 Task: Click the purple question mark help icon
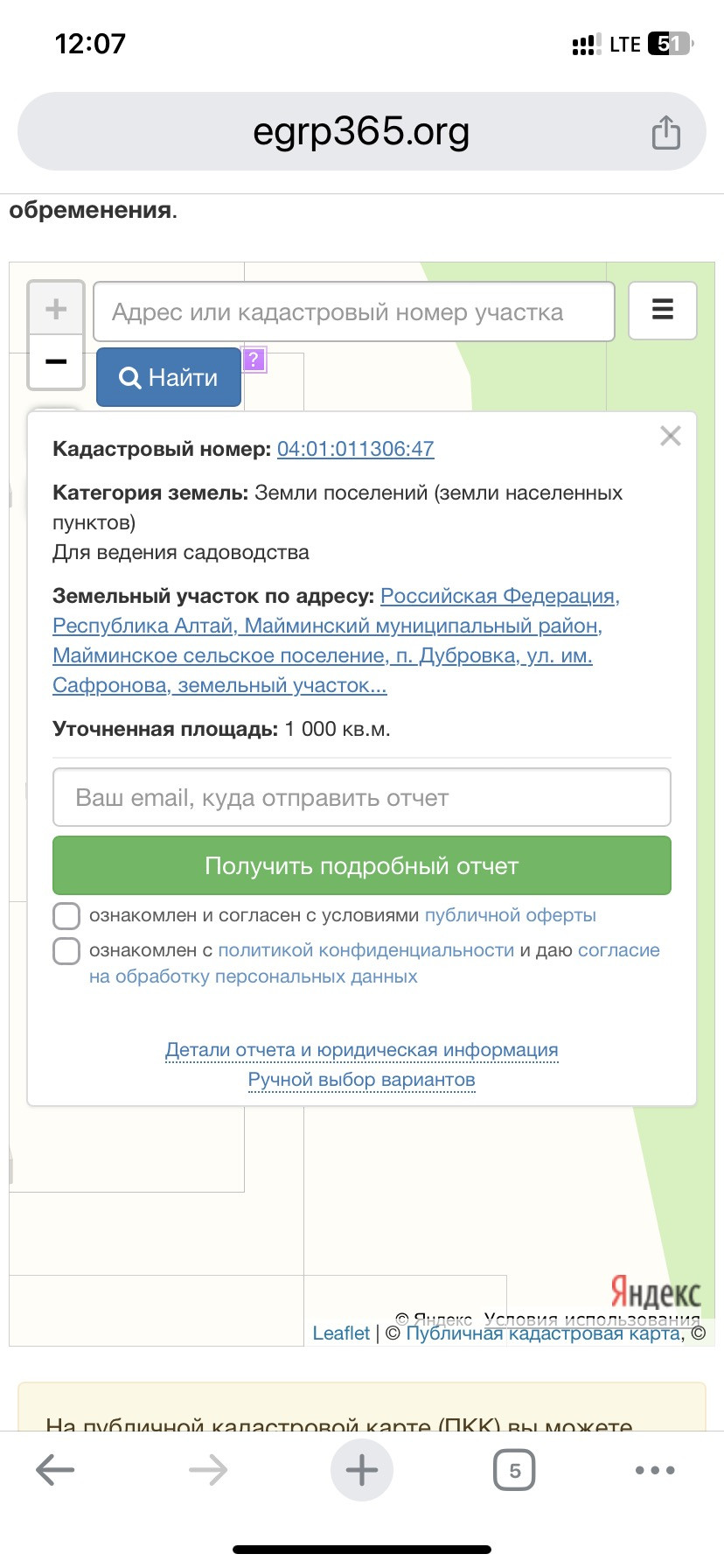pyautogui.click(x=254, y=359)
